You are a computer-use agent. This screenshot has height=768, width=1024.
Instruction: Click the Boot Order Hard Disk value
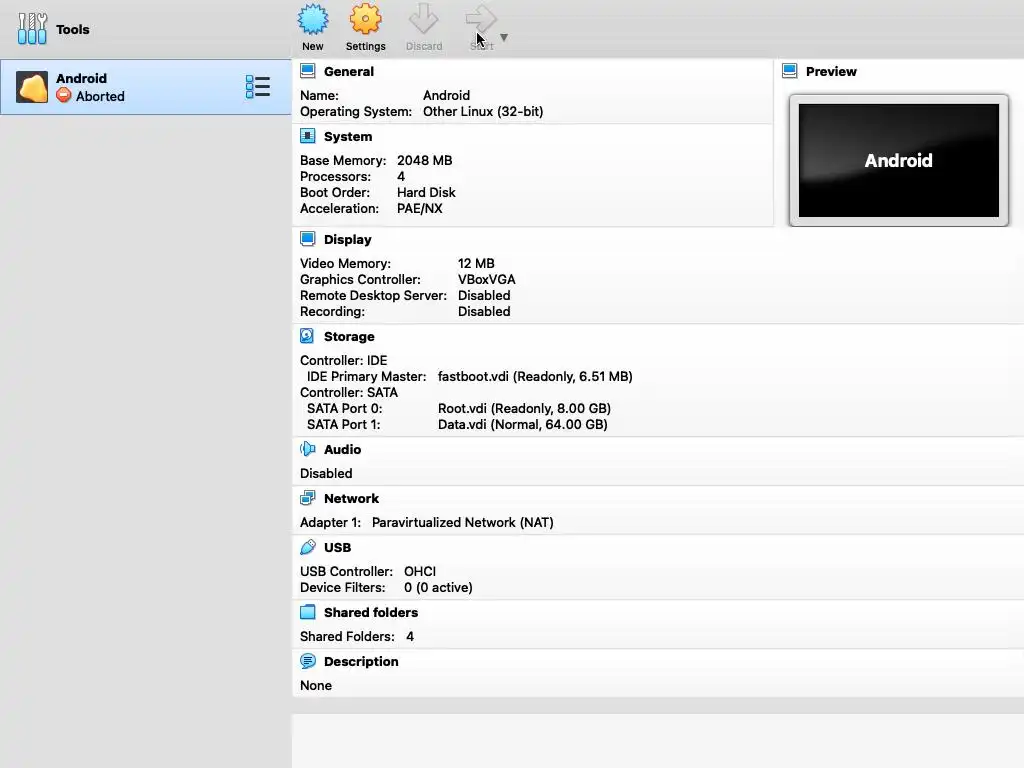pos(426,193)
